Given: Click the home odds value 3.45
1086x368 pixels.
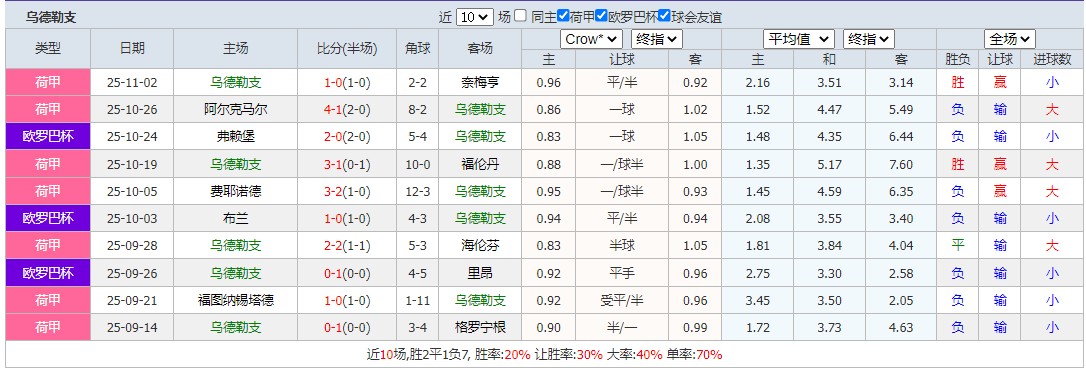Looking at the screenshot, I should pyautogui.click(x=758, y=300).
